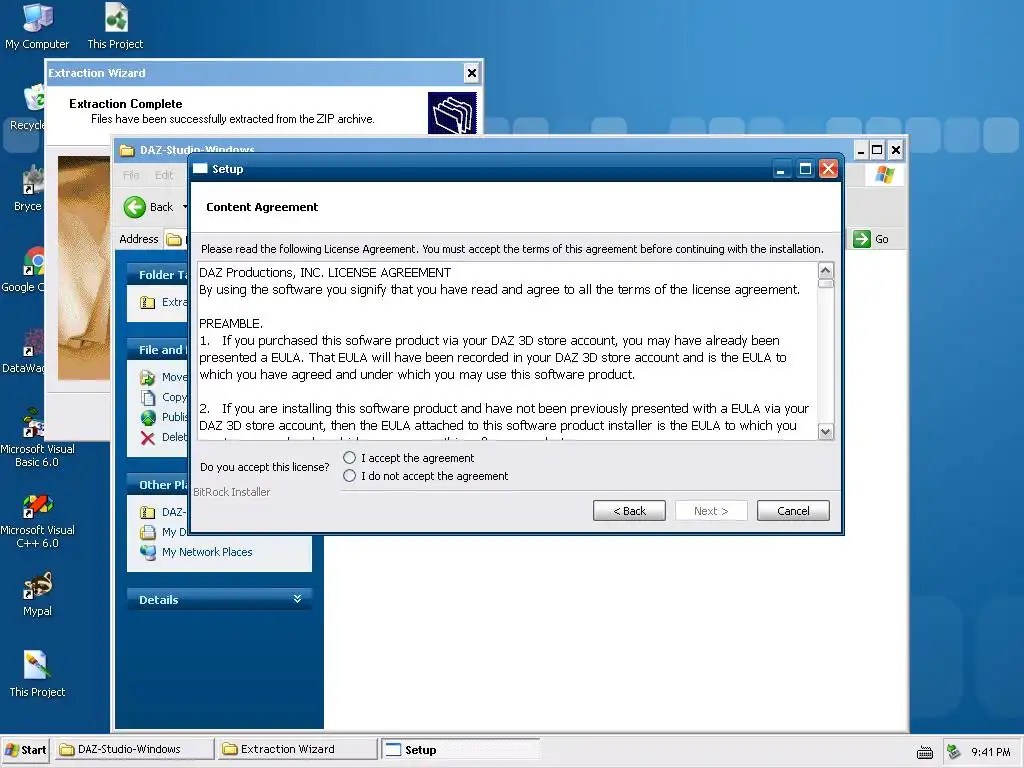Click the Setup window title icon
Image resolution: width=1024 pixels, height=768 pixels.
tap(200, 169)
